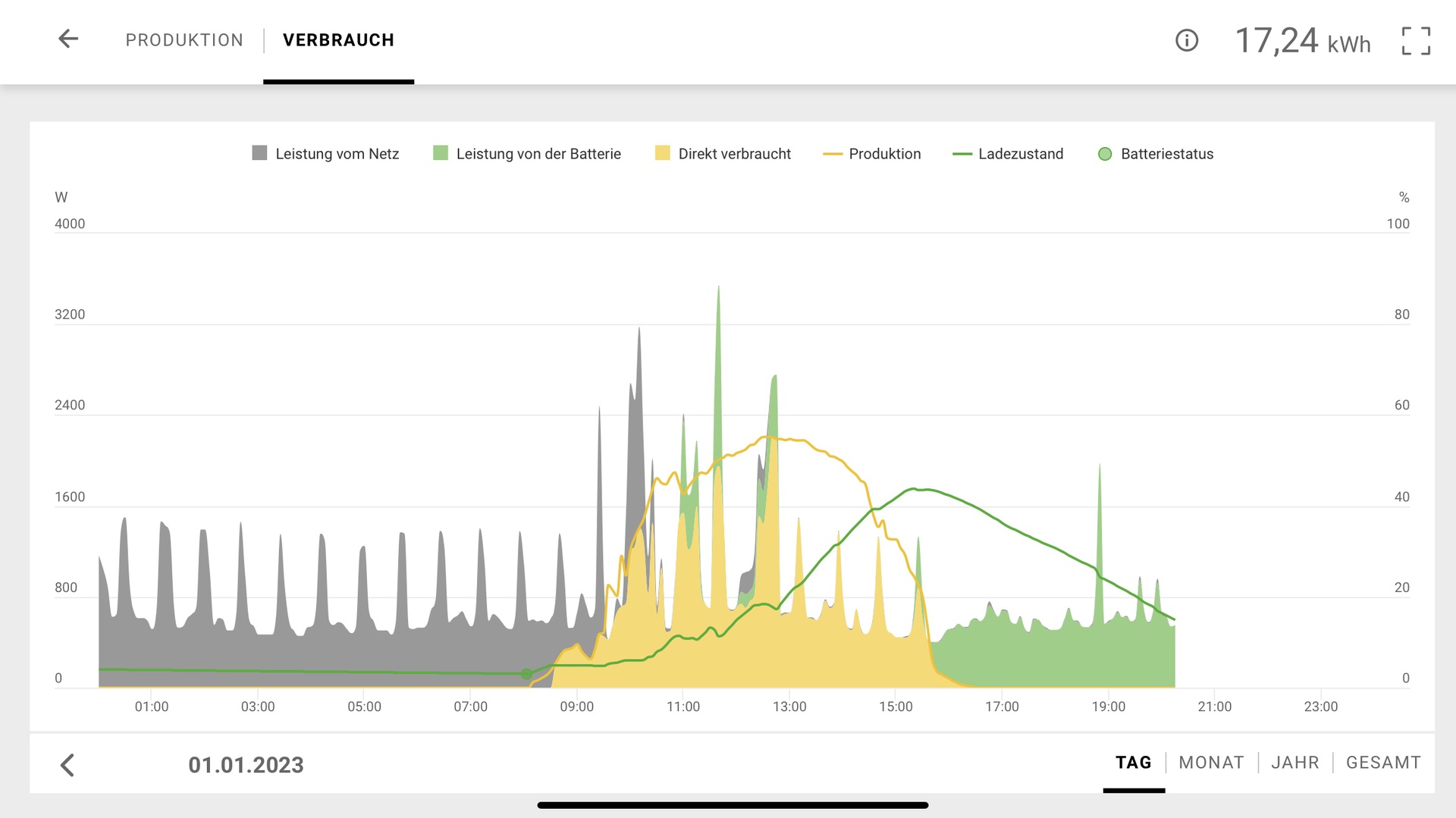Viewport: 1456px width, 818px height.
Task: Go to previous day chevron
Action: click(67, 765)
